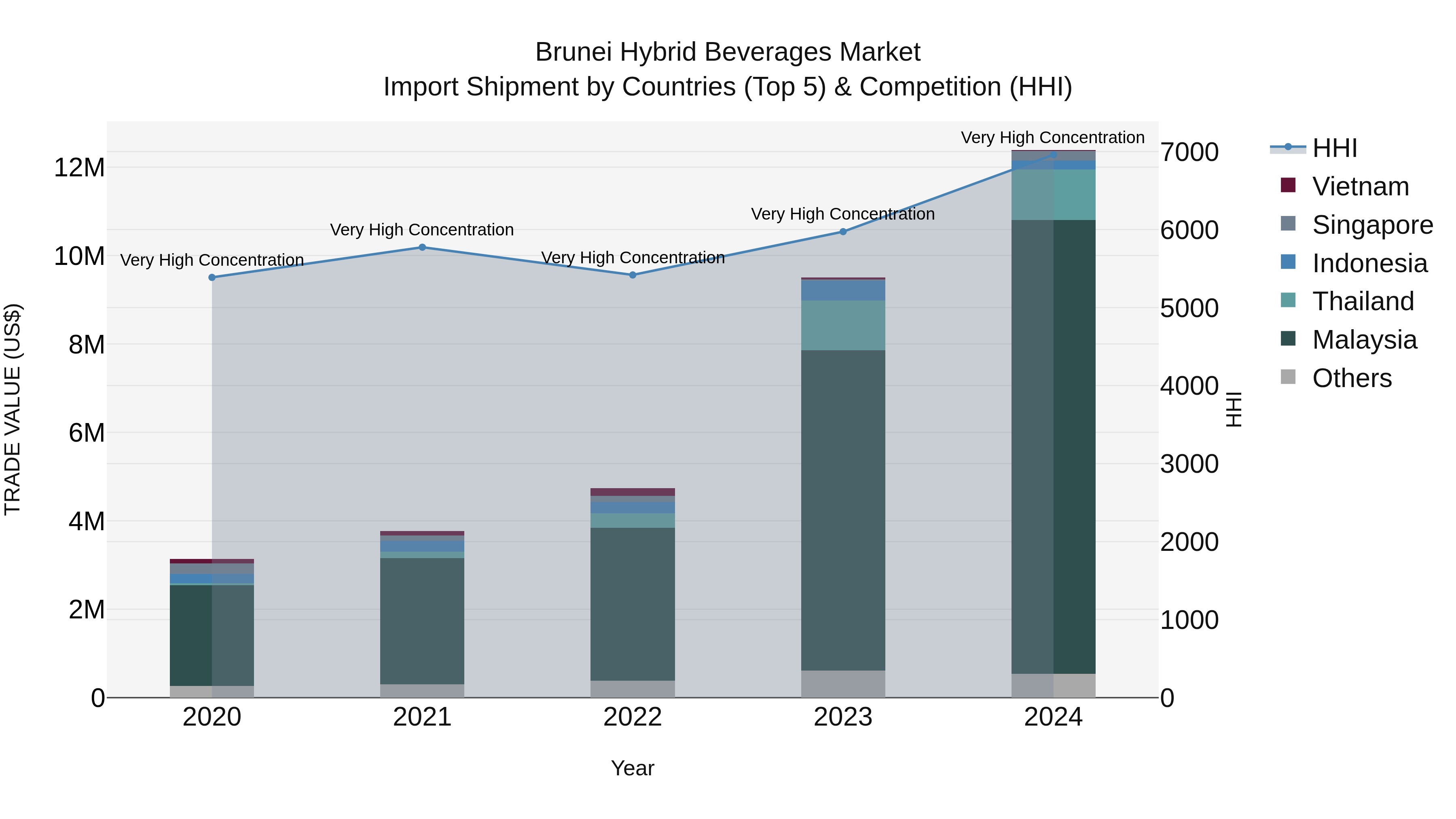
Task: Click the HHI data point for 2024
Action: coord(1053,154)
